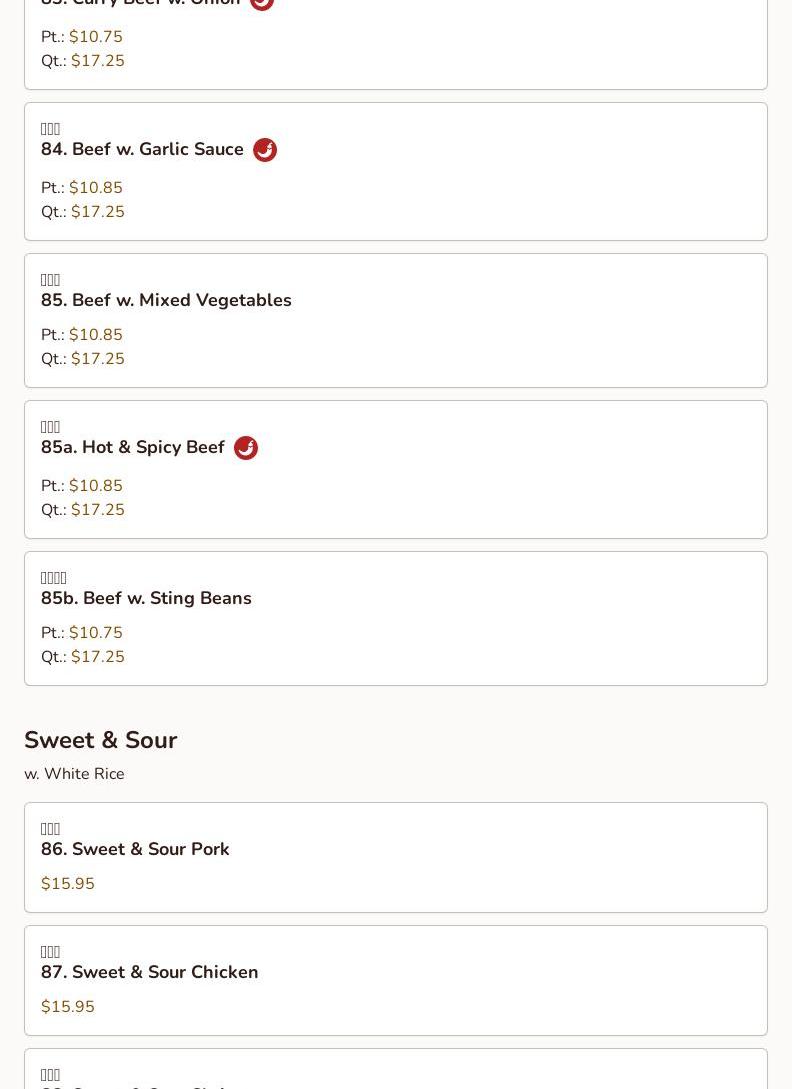Choose Pt. $10.85 for Hot & Spicy Beef

pos(82,485)
